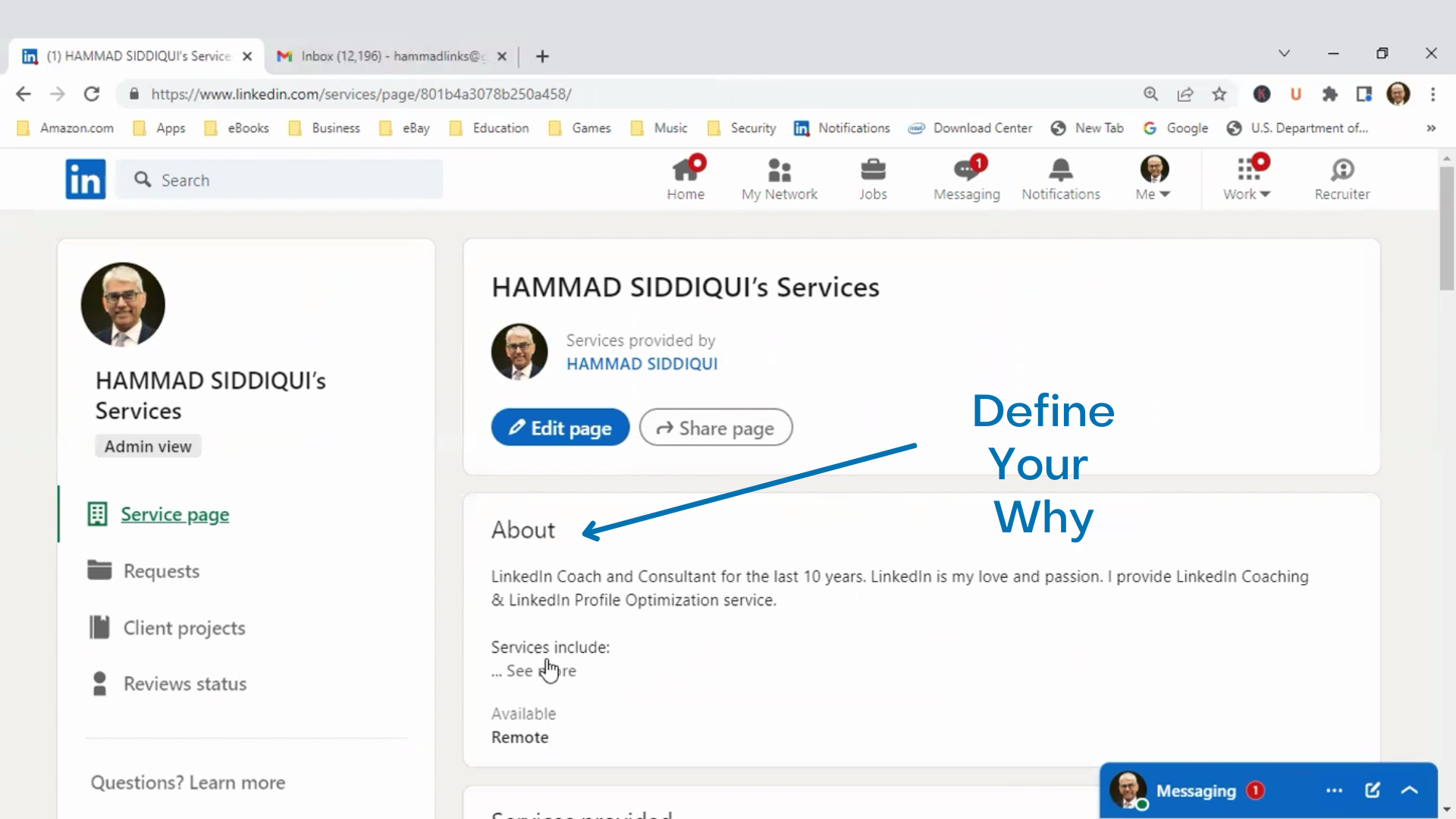This screenshot has width=1456, height=819.
Task: Open Requests in the left sidebar
Action: pyautogui.click(x=162, y=571)
